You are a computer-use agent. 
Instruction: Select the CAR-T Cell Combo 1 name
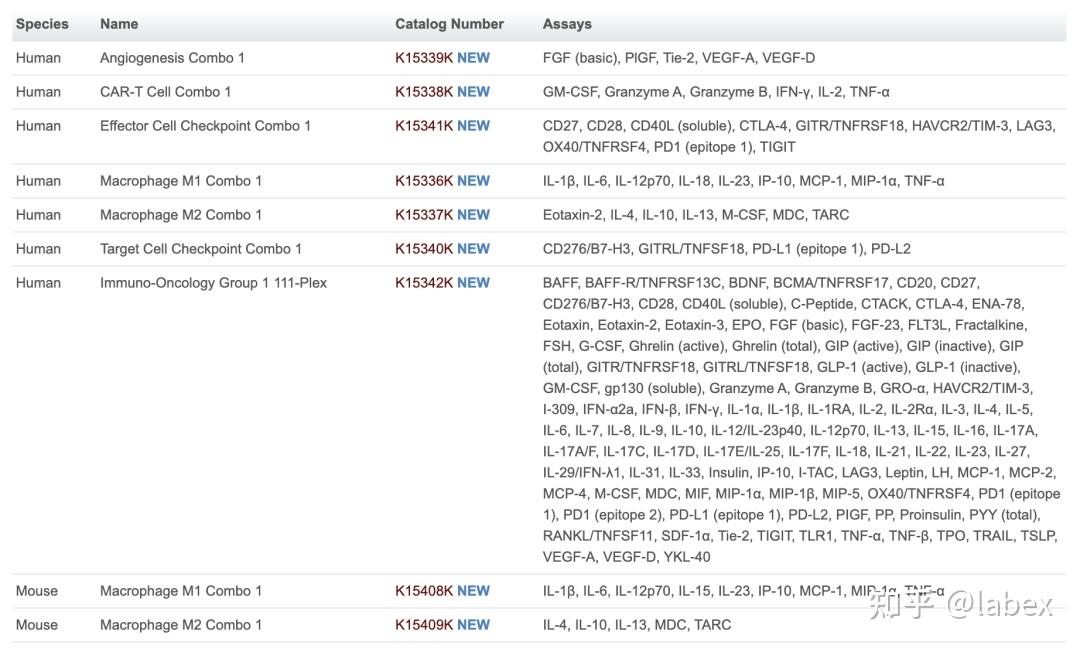pos(165,92)
